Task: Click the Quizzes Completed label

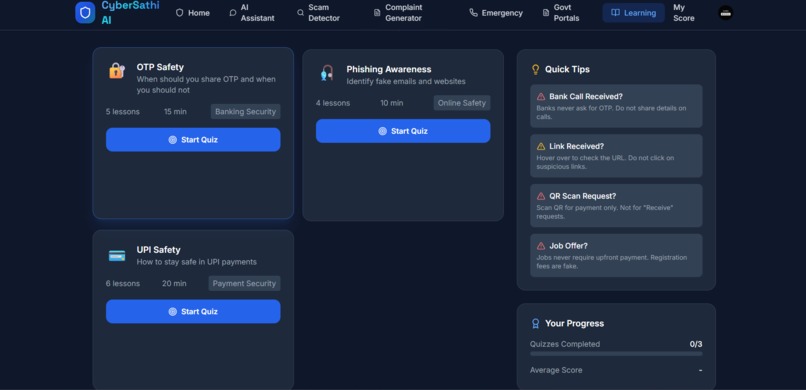Action: [565, 344]
